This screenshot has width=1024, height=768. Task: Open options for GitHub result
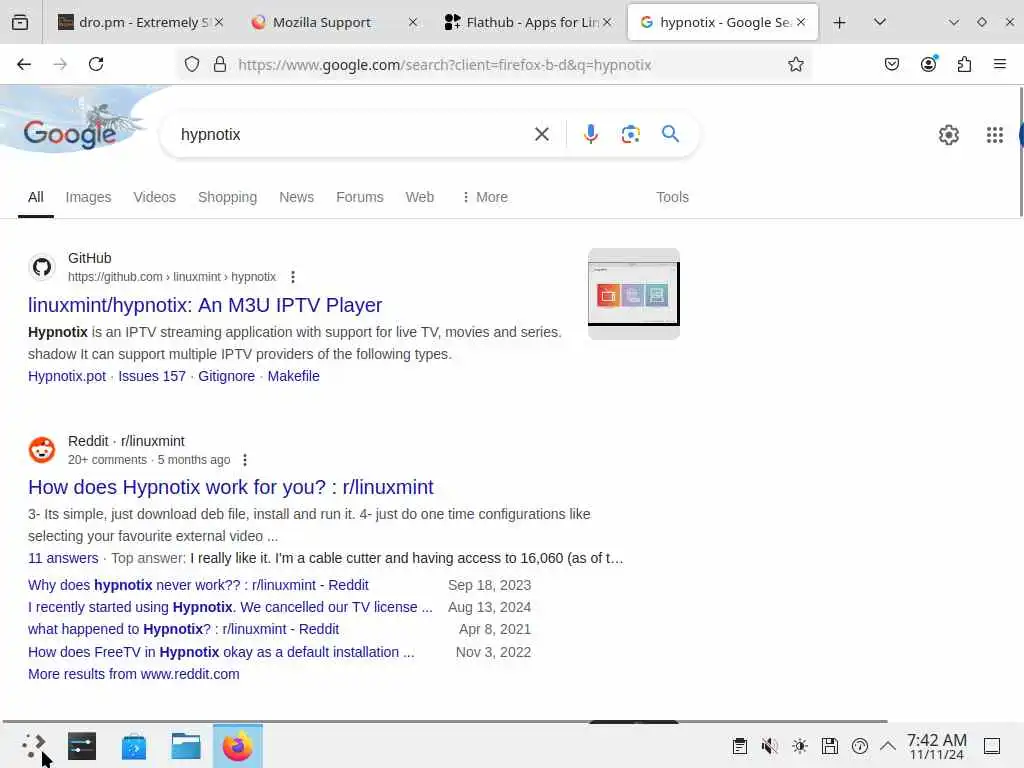[293, 277]
